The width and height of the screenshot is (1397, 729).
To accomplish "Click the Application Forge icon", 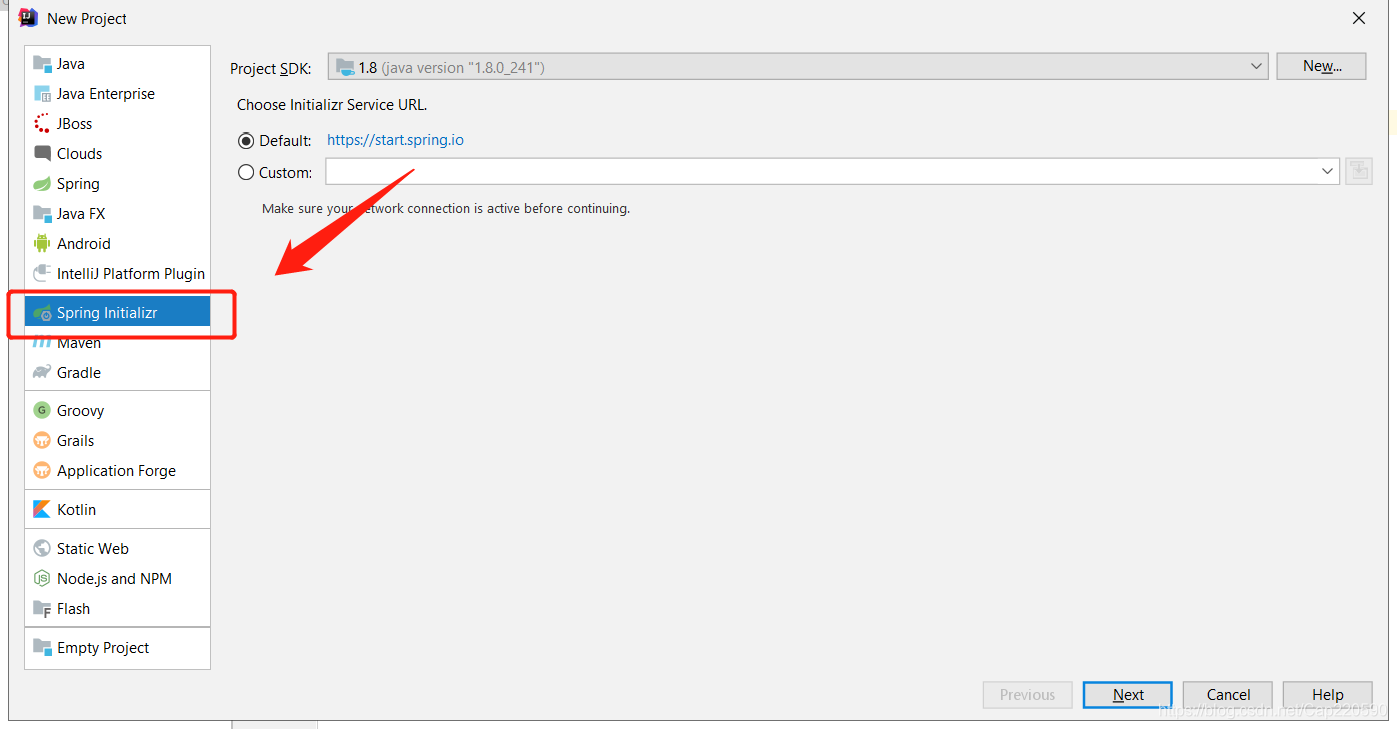I will [x=42, y=471].
